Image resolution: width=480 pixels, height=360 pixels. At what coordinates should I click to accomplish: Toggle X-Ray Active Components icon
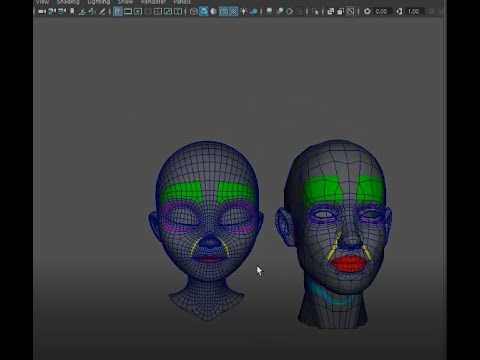[340, 12]
